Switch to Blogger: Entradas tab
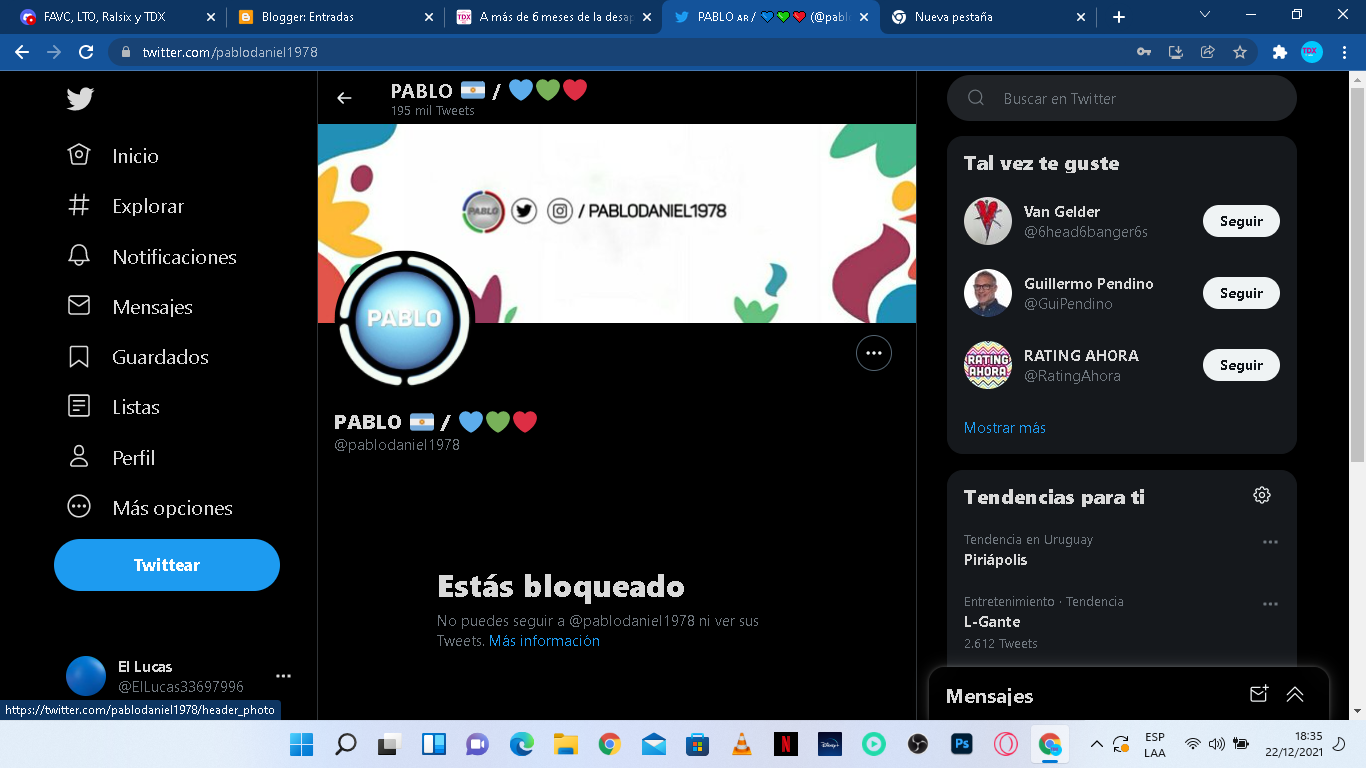 [x=328, y=17]
